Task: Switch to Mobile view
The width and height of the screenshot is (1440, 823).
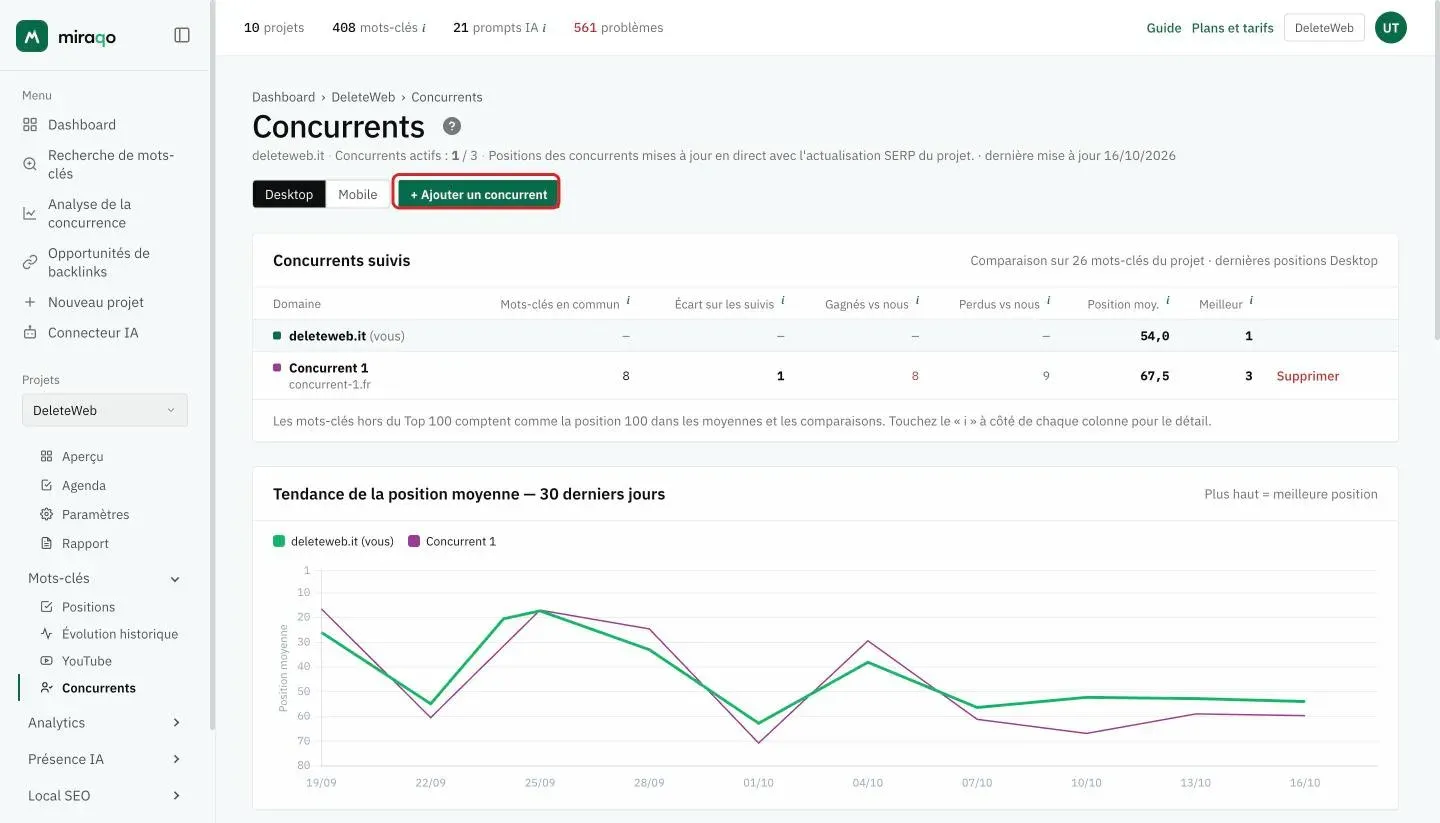Action: click(358, 194)
